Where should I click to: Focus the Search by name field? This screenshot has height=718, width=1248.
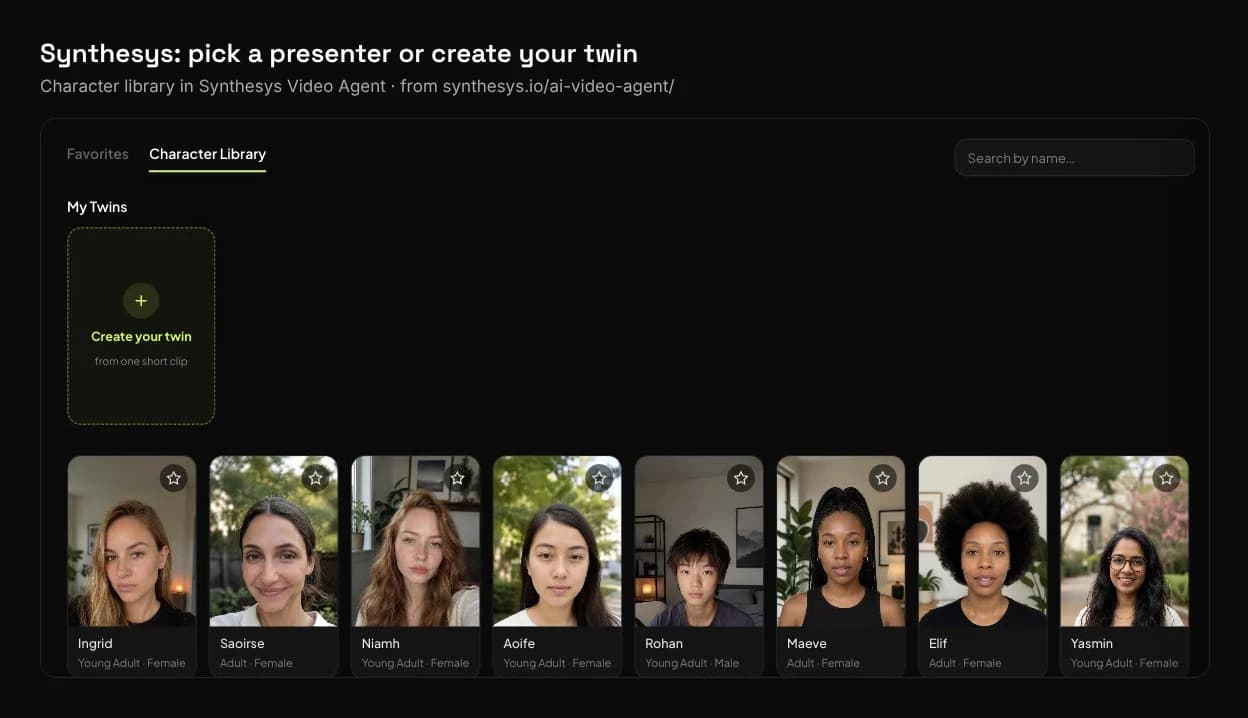[1074, 158]
